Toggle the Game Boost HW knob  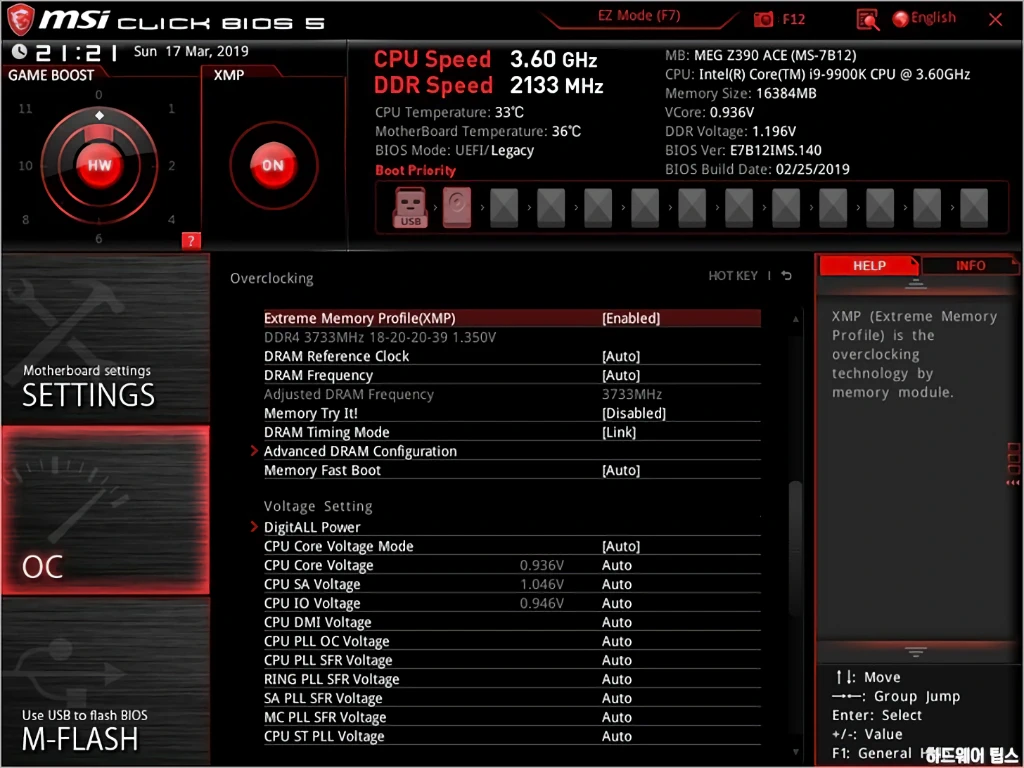coord(99,165)
